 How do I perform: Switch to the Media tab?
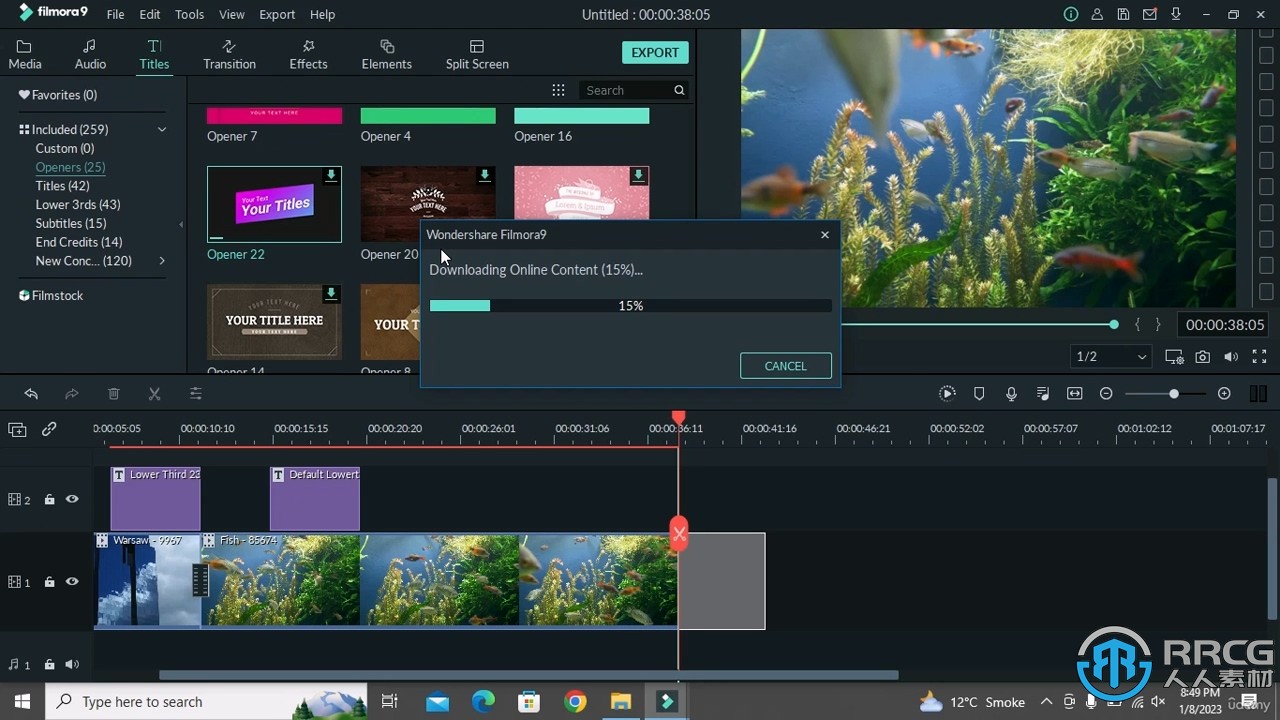[25, 55]
